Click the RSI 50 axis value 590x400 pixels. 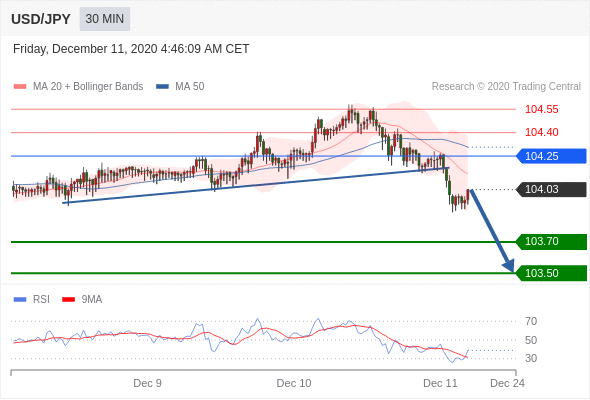pos(531,340)
